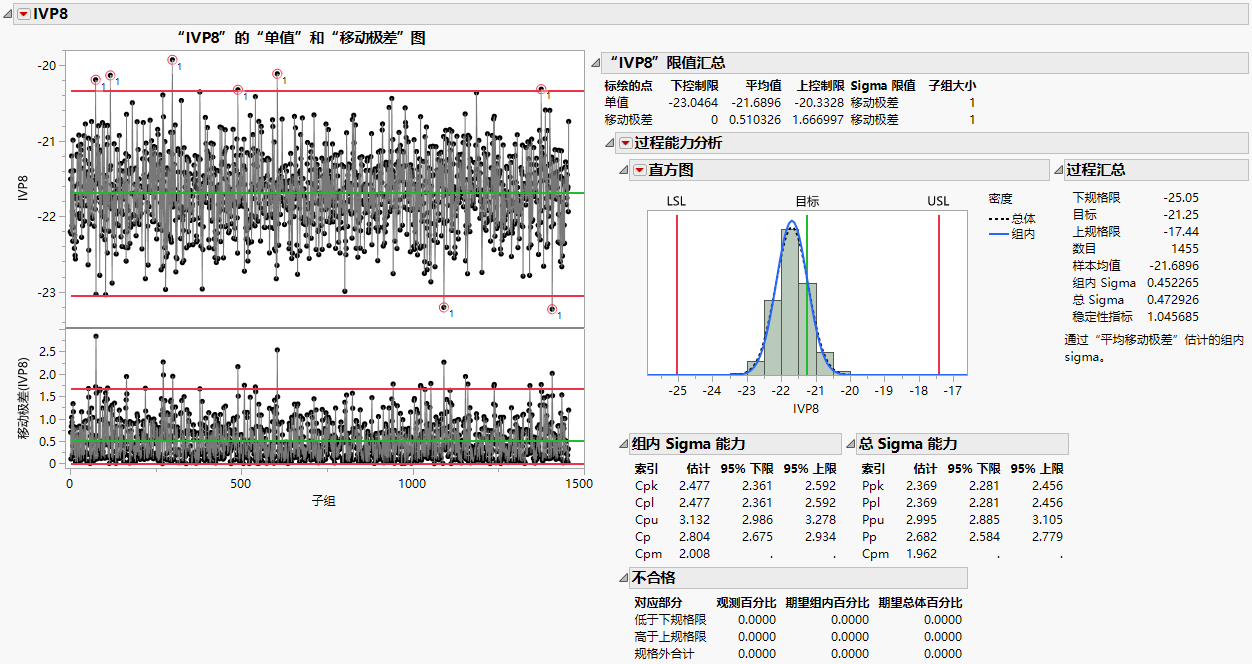Select the Ppk estimate value 2.369

point(919,486)
